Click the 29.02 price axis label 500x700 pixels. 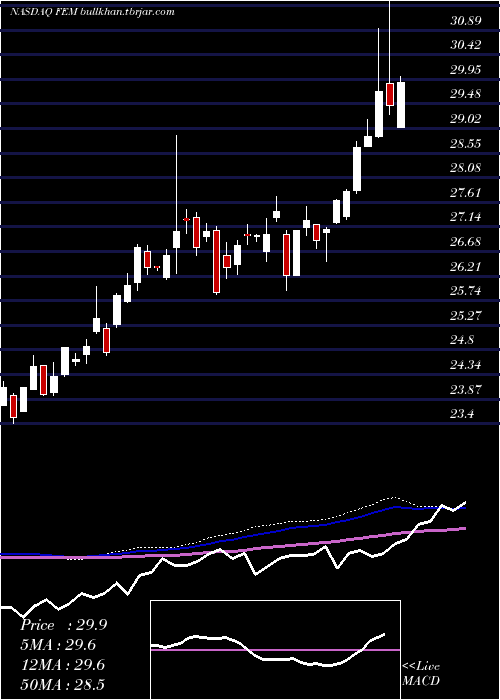click(x=466, y=119)
